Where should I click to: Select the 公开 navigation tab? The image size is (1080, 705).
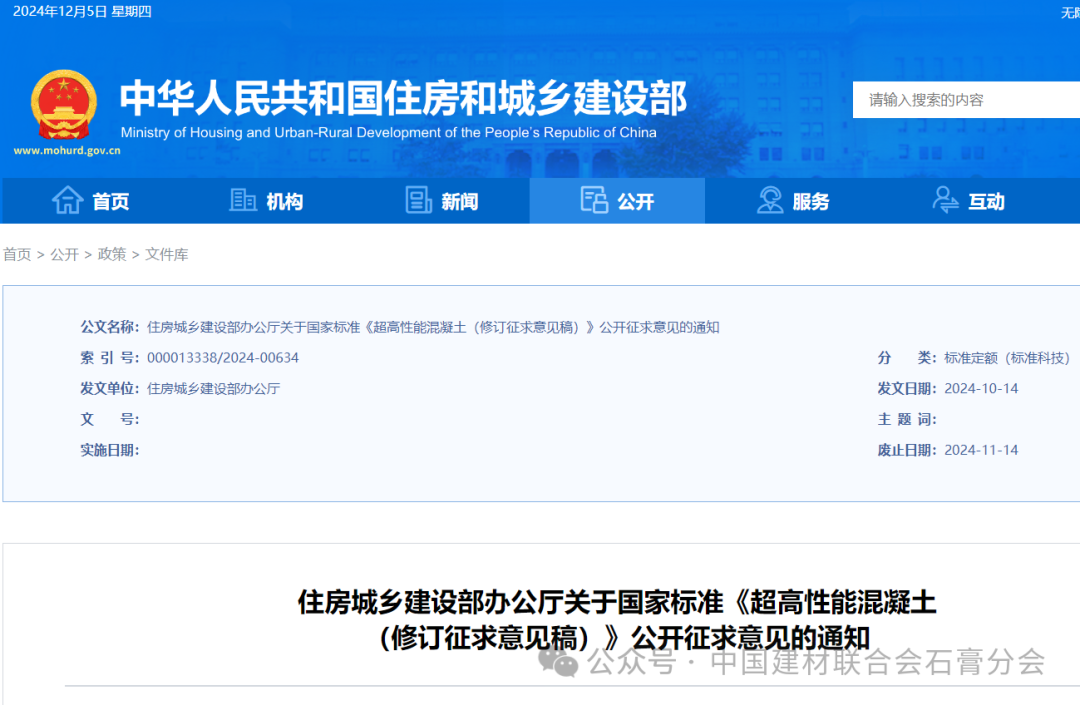tap(617, 201)
